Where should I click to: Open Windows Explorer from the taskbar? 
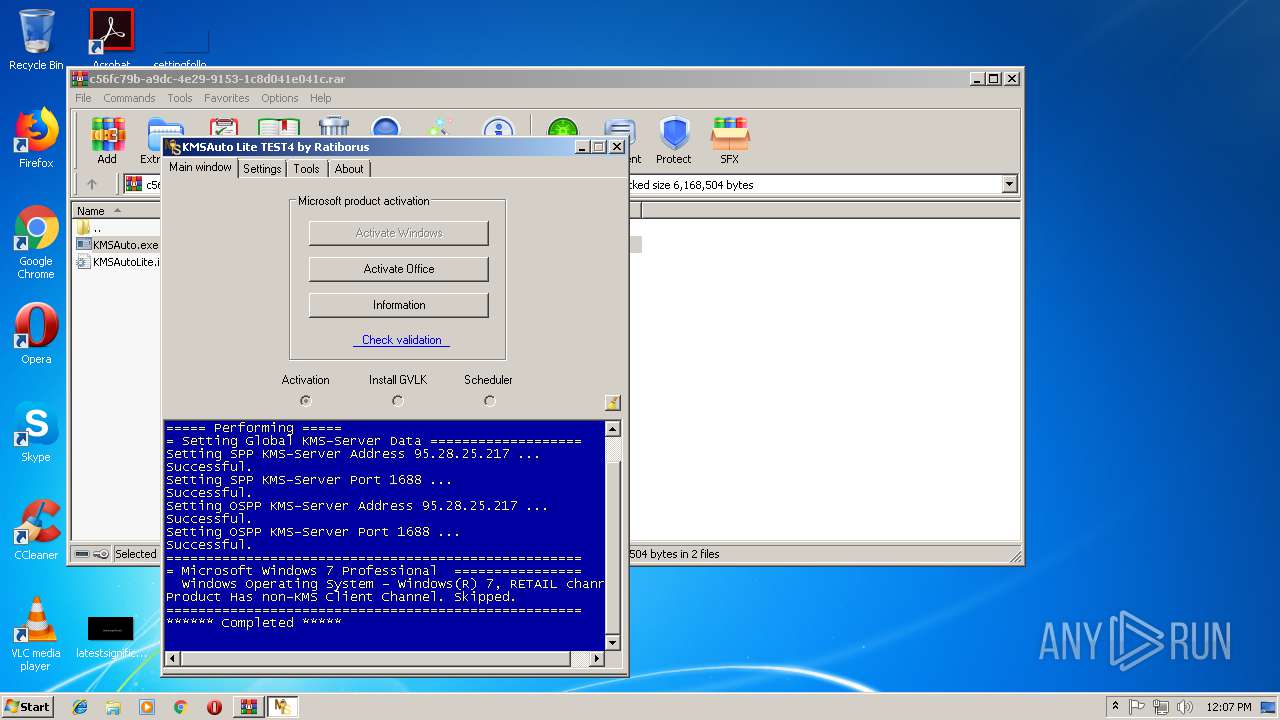[x=113, y=707]
